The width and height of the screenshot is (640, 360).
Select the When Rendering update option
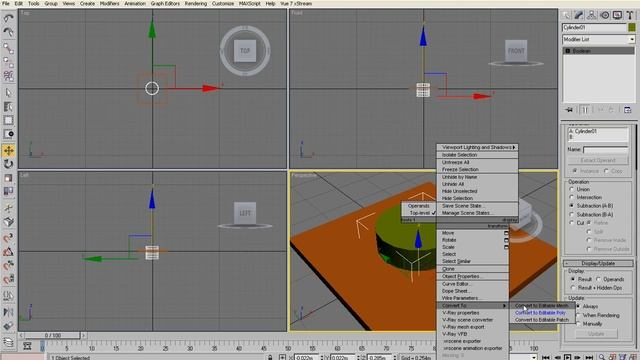[x=578, y=315]
